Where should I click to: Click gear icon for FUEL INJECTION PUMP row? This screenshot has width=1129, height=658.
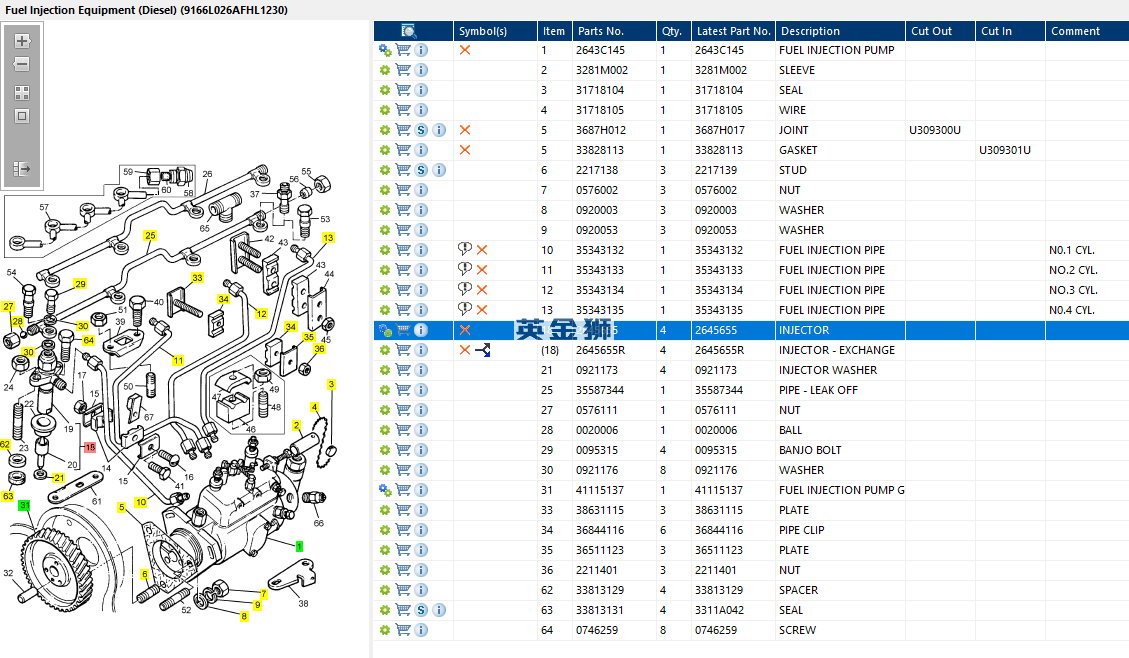385,50
